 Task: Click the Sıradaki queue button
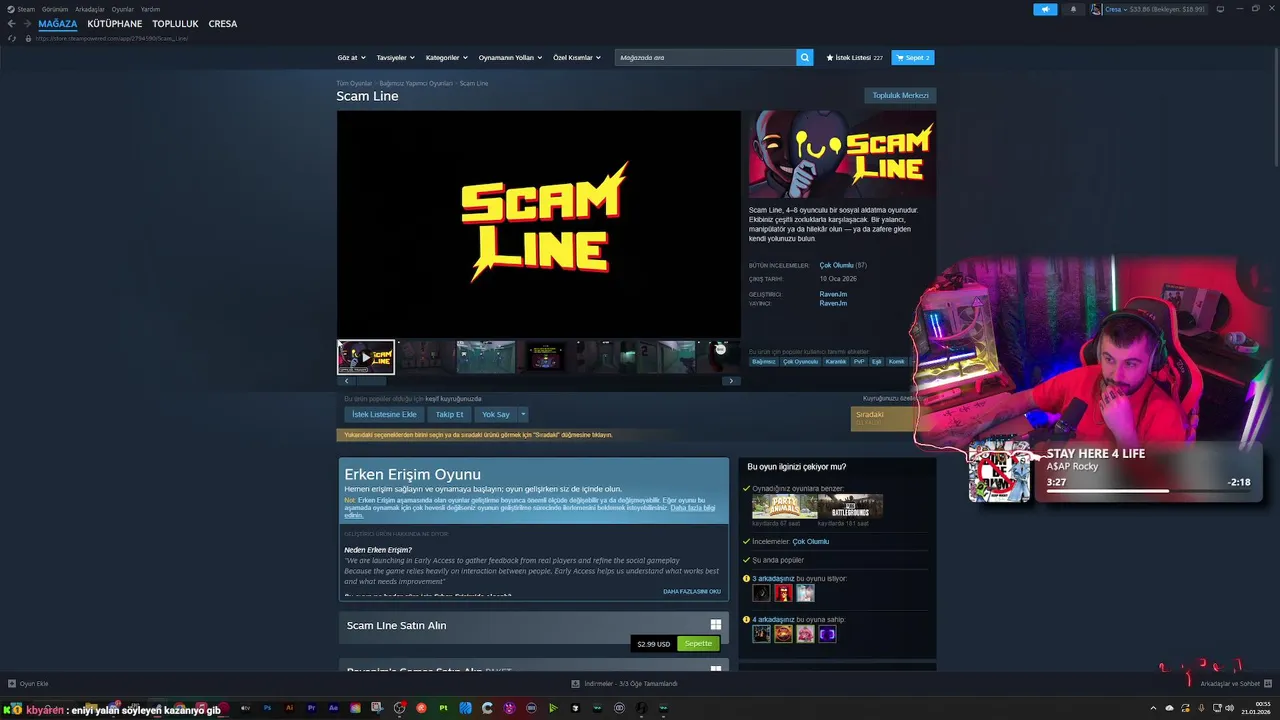884,418
